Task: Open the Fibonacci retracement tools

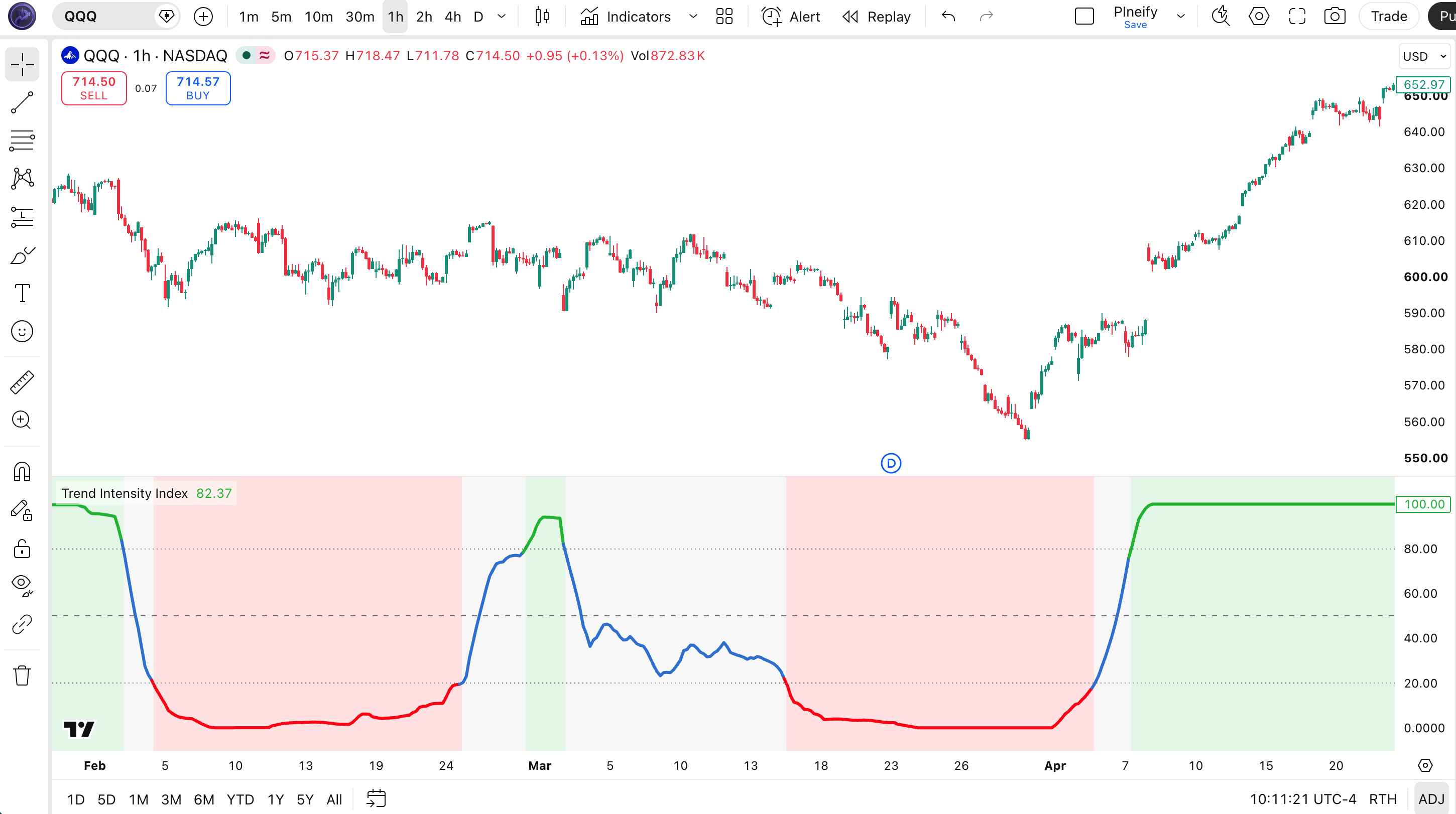Action: (x=22, y=141)
